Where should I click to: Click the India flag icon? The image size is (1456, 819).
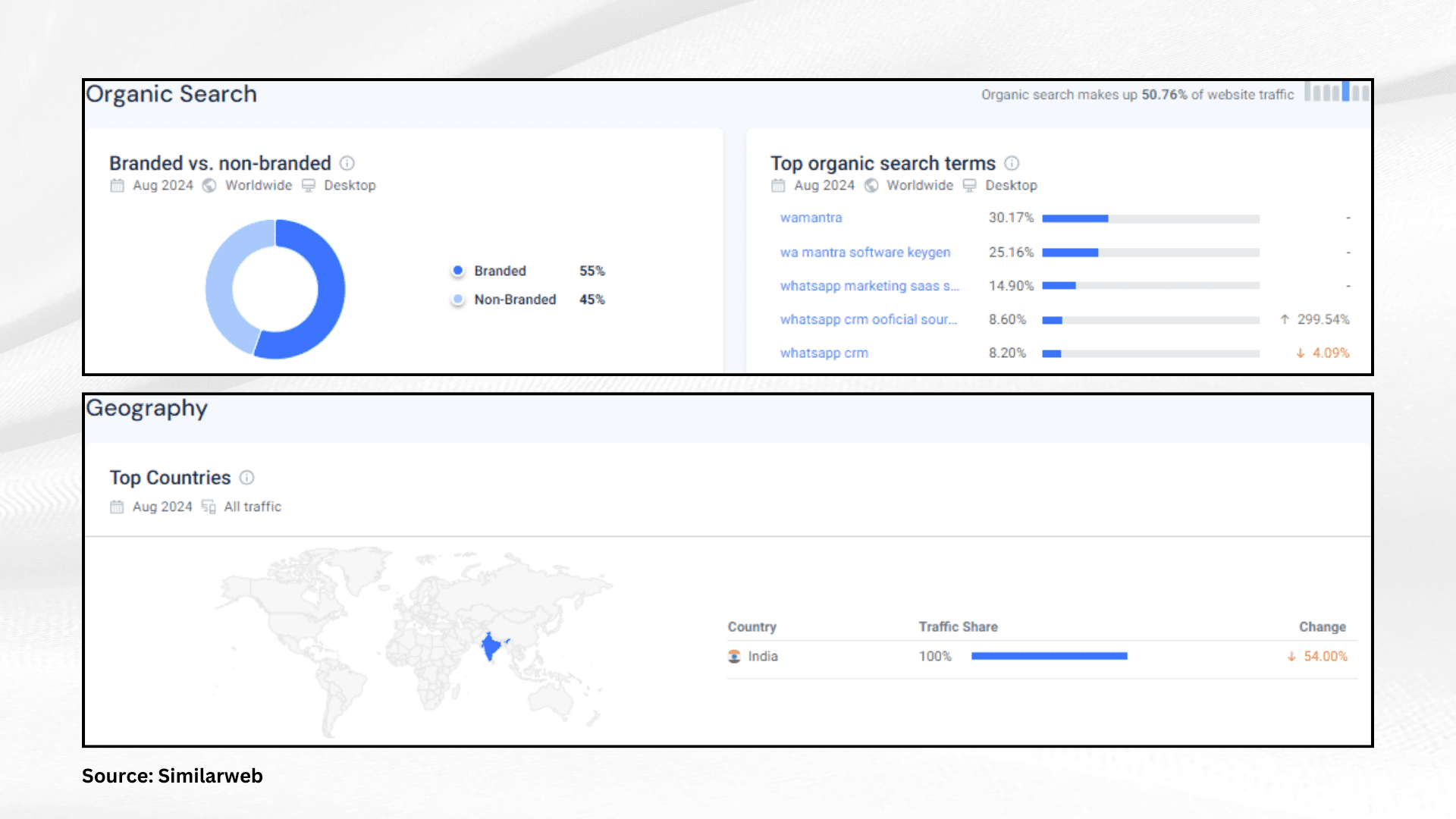tap(734, 656)
